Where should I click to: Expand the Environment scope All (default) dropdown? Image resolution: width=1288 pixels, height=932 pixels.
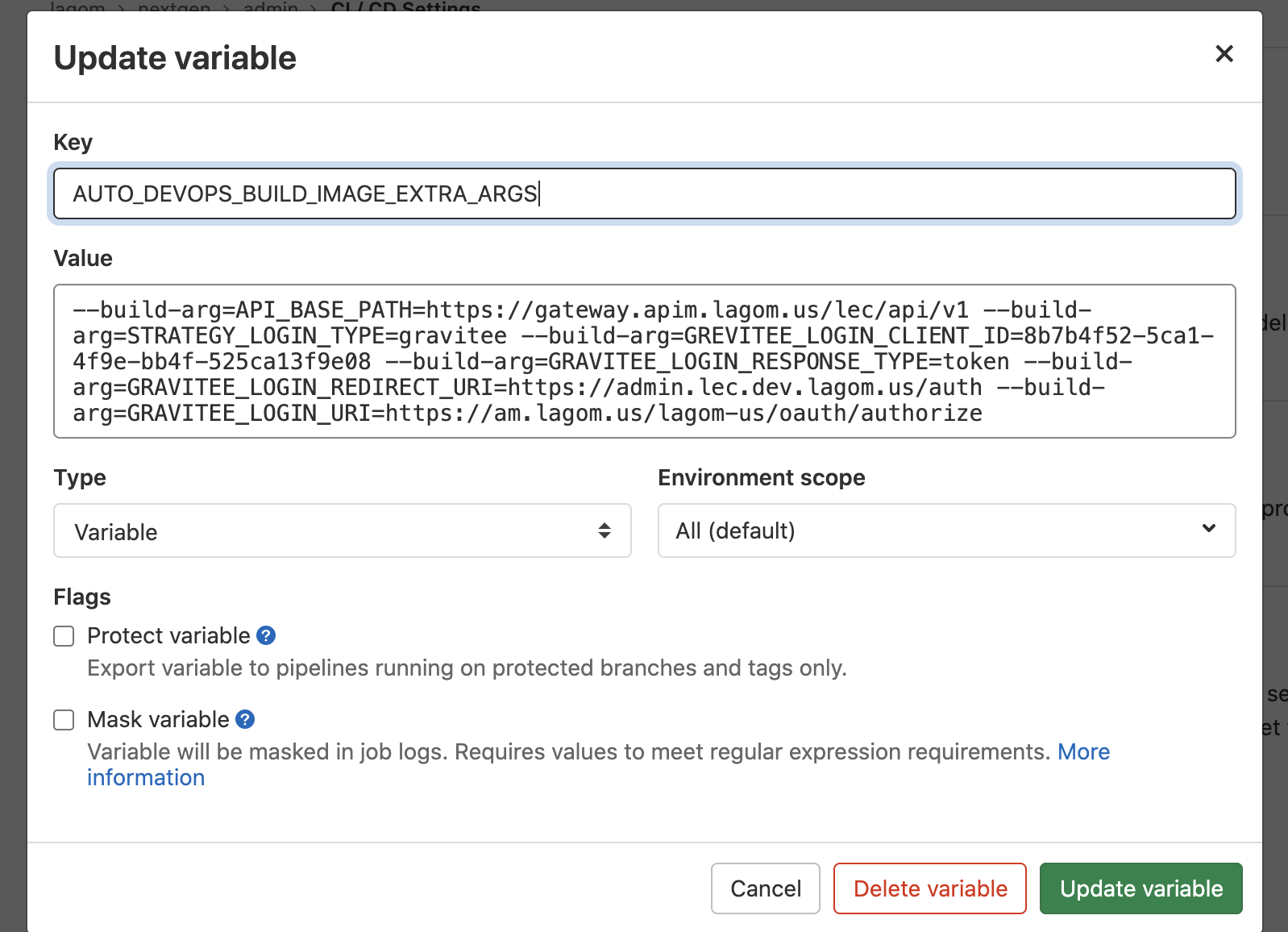pos(945,530)
